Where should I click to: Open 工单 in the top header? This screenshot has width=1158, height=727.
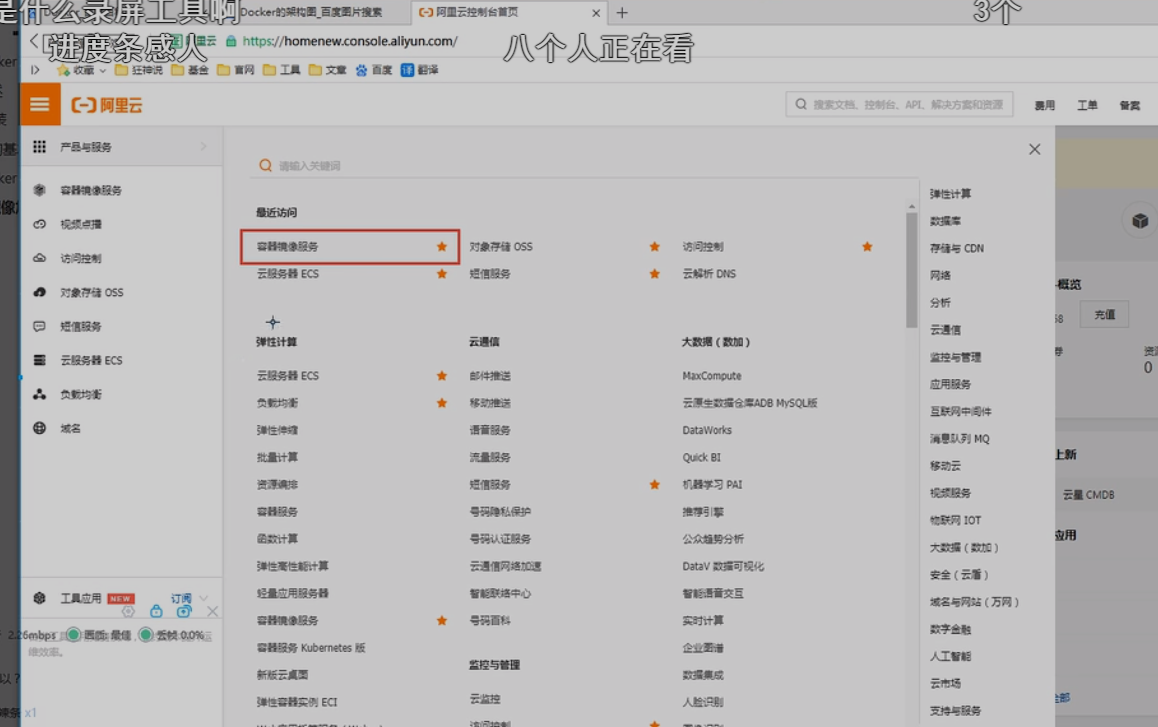click(1087, 106)
